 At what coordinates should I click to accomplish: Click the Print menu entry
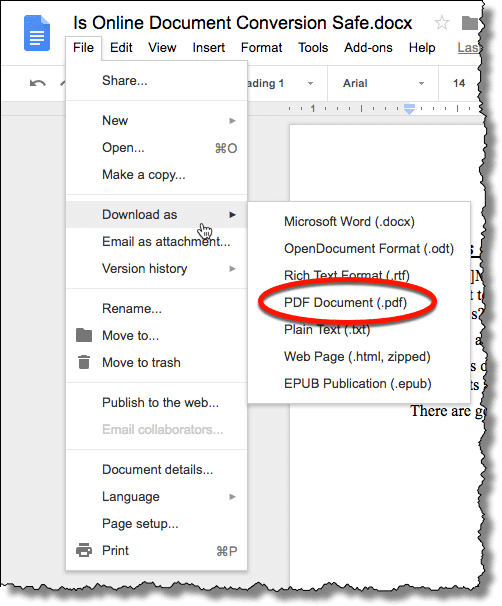(156, 550)
